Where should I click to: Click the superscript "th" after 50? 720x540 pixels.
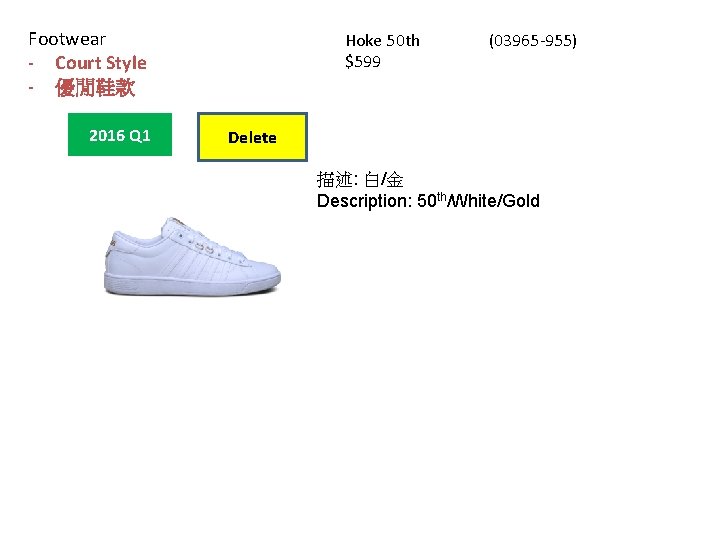[441, 197]
